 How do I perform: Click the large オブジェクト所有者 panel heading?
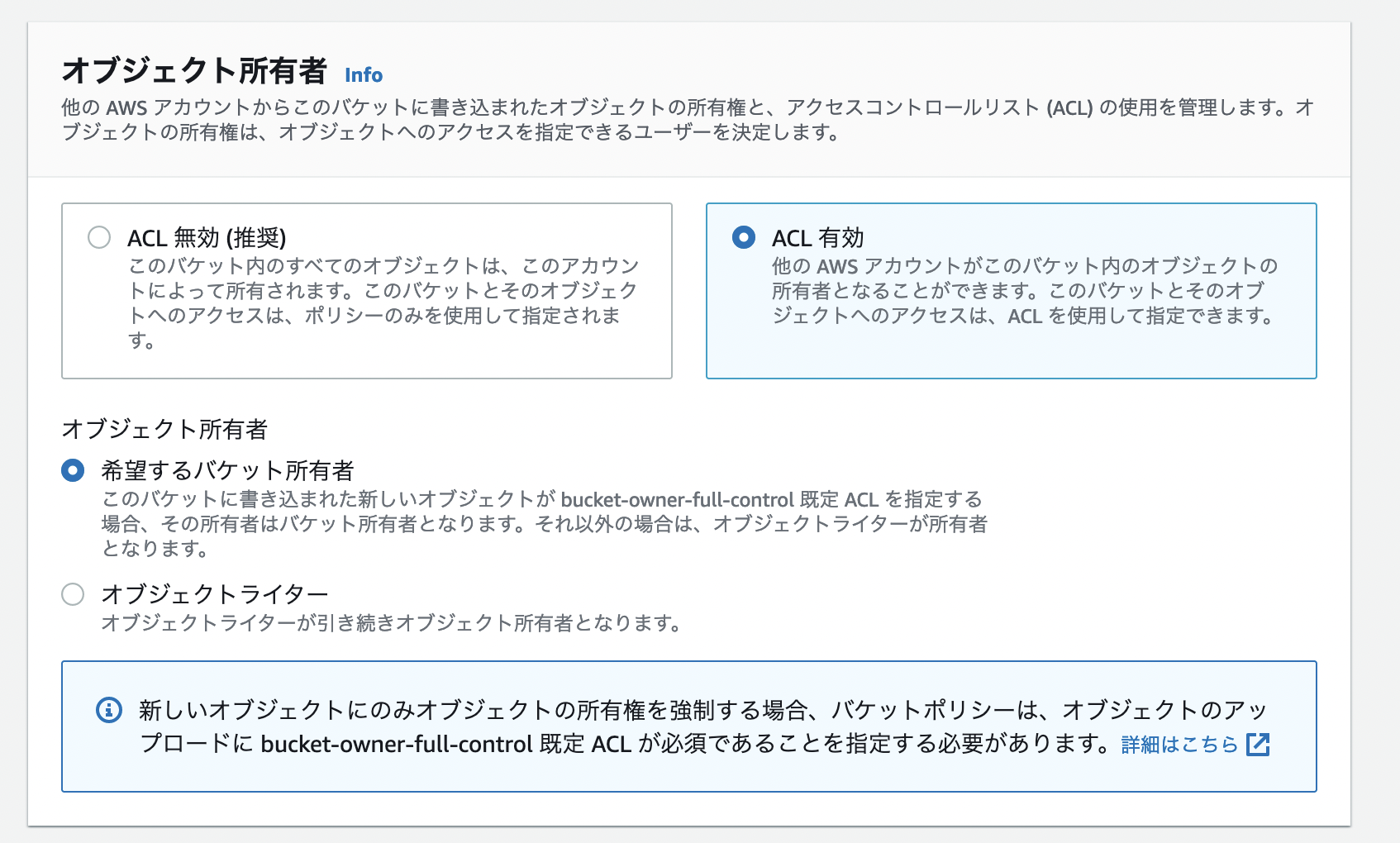(194, 71)
